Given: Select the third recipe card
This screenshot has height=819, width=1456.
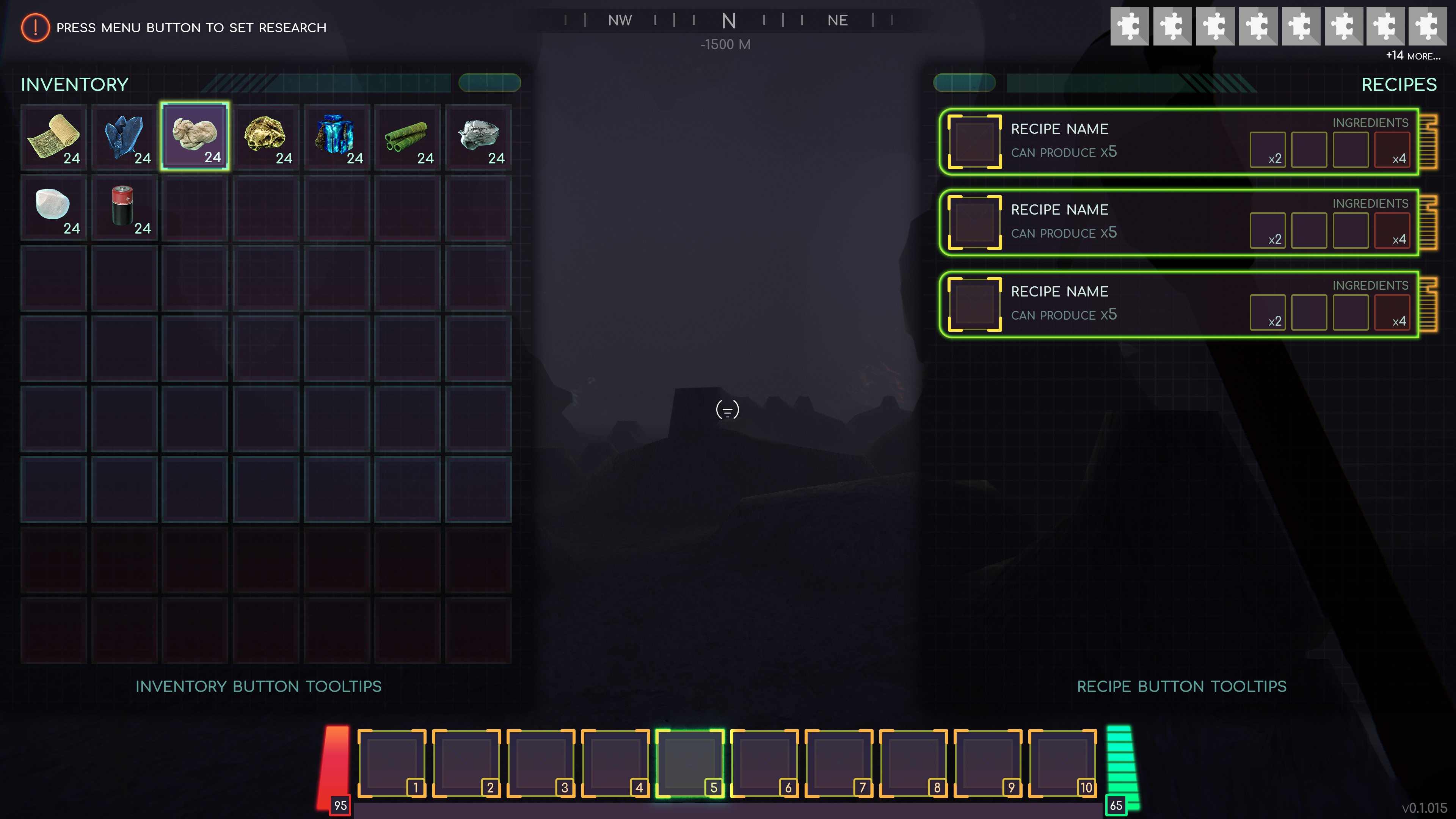Looking at the screenshot, I should 1179,304.
